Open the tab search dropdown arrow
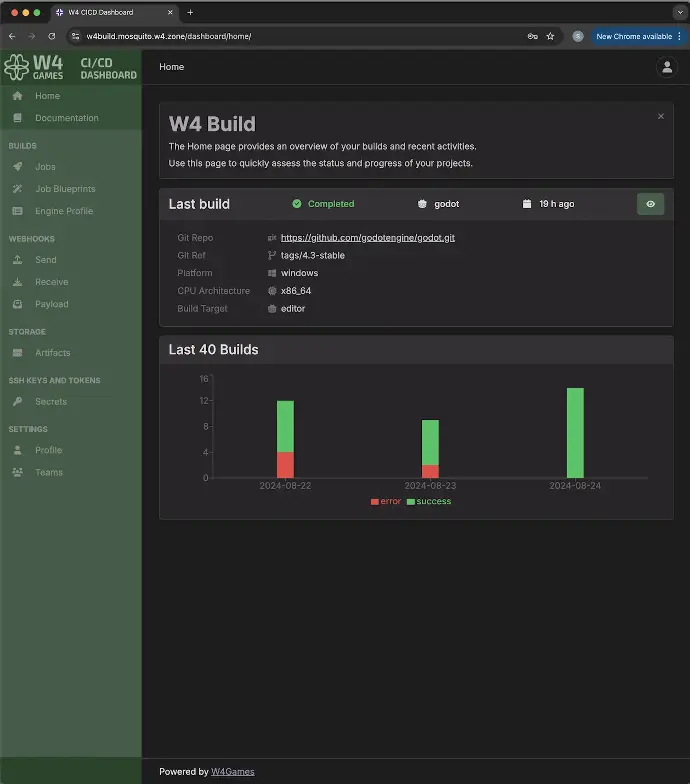The image size is (690, 784). [x=680, y=12]
